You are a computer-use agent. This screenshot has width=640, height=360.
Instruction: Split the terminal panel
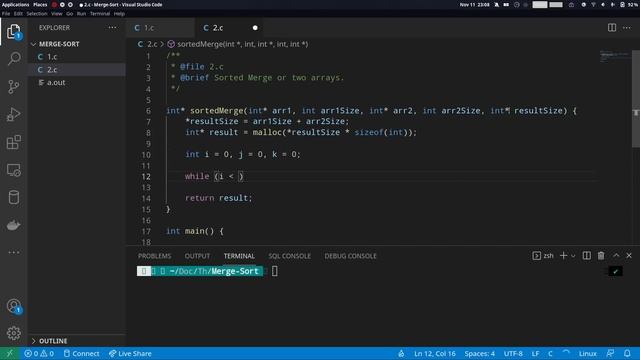click(586, 256)
